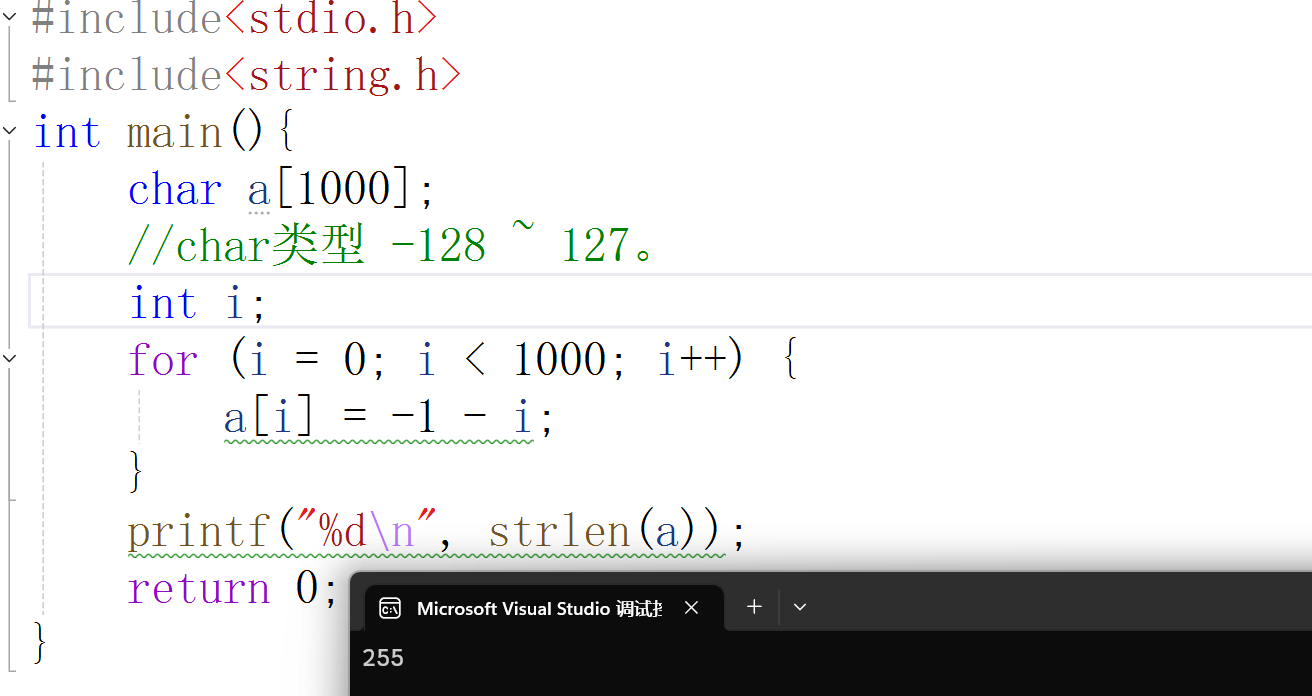Click the #include<stdio.h> line
This screenshot has width=1312, height=696.
coord(235,18)
